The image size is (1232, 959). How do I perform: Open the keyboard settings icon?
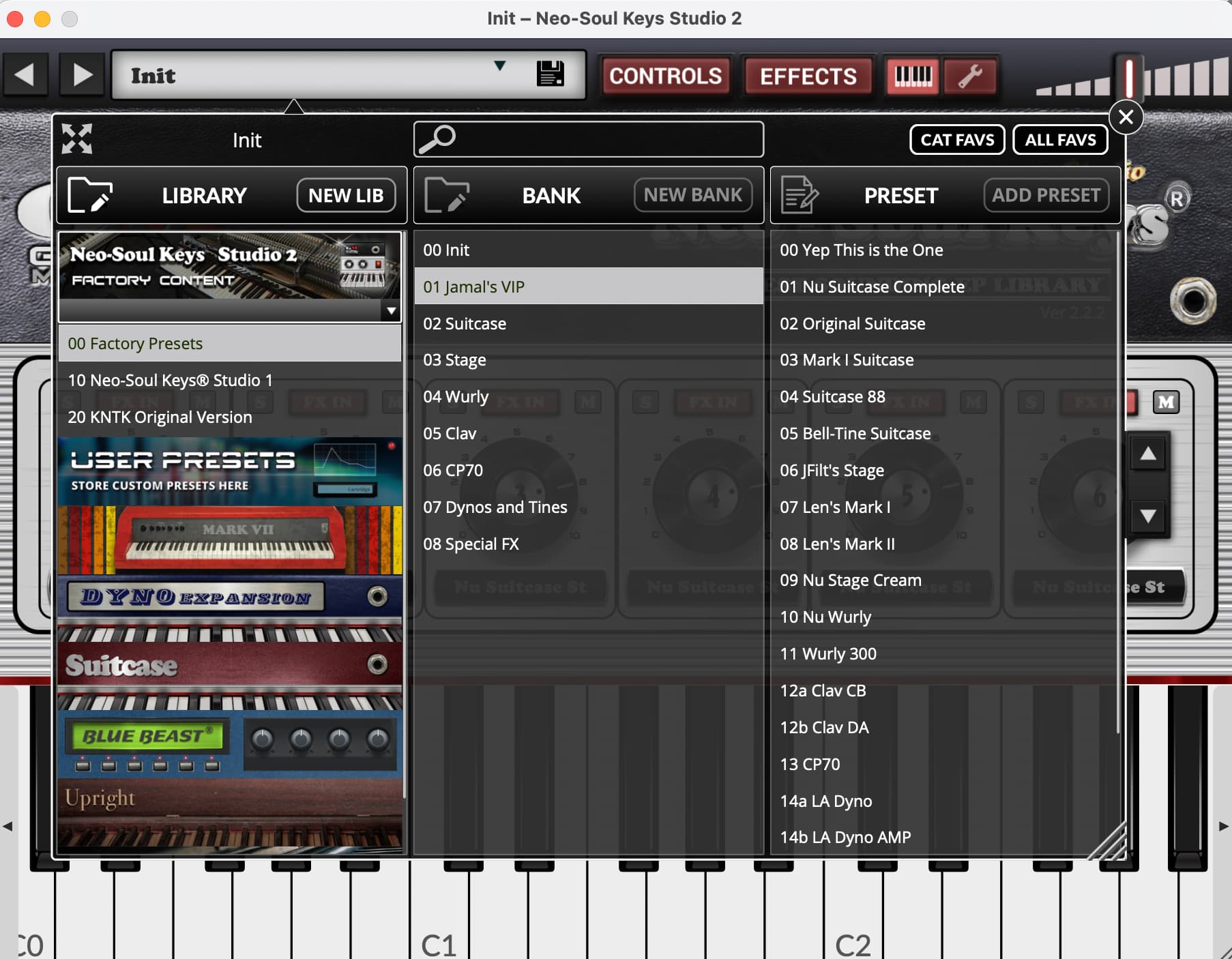point(913,76)
